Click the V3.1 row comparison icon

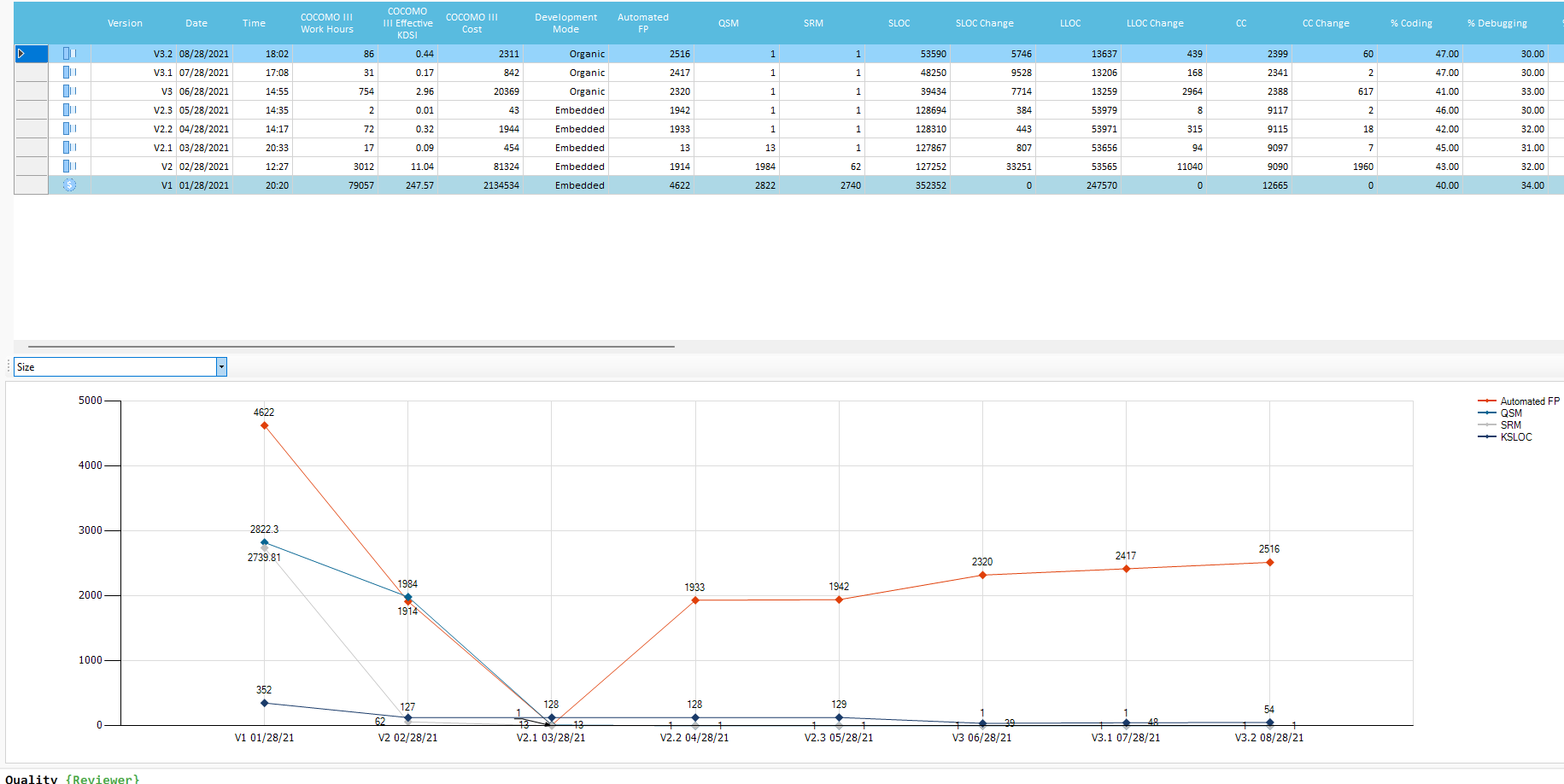pos(69,73)
